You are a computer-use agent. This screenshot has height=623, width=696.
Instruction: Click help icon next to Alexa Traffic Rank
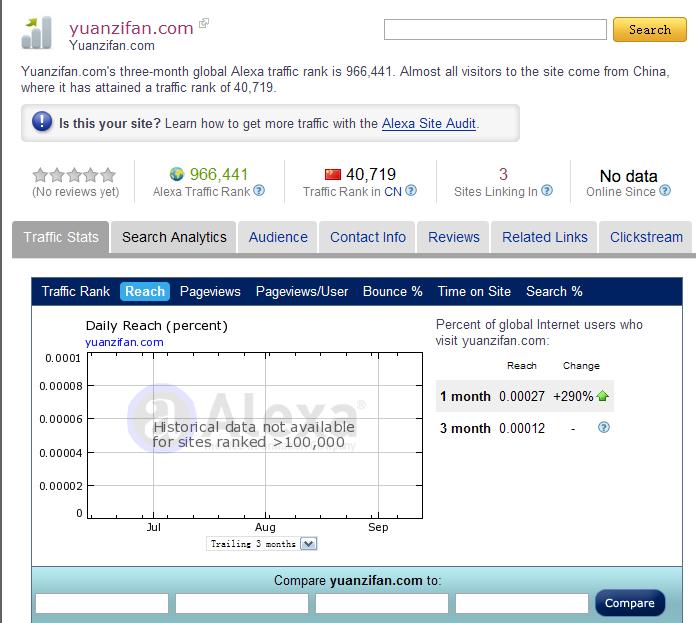[259, 191]
